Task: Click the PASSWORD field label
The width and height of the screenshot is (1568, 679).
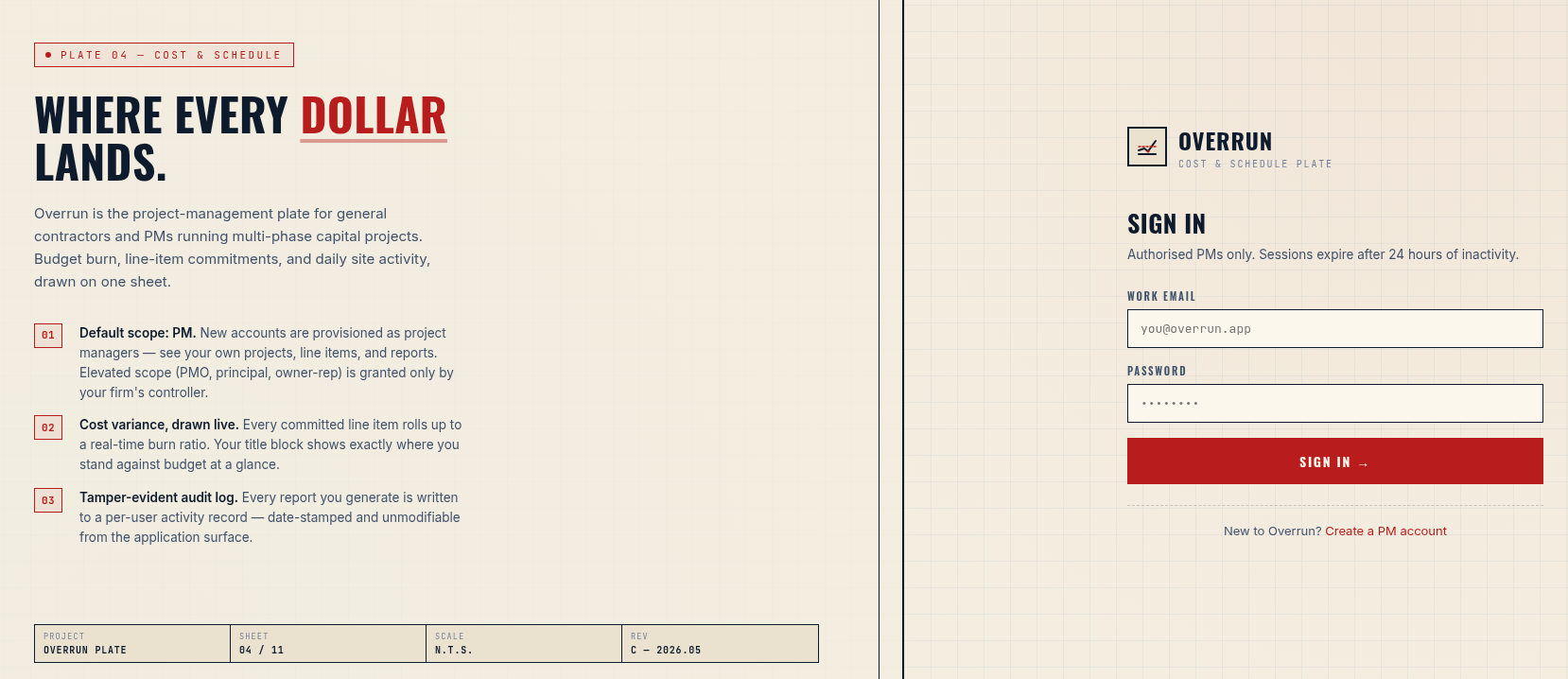Action: click(1157, 371)
